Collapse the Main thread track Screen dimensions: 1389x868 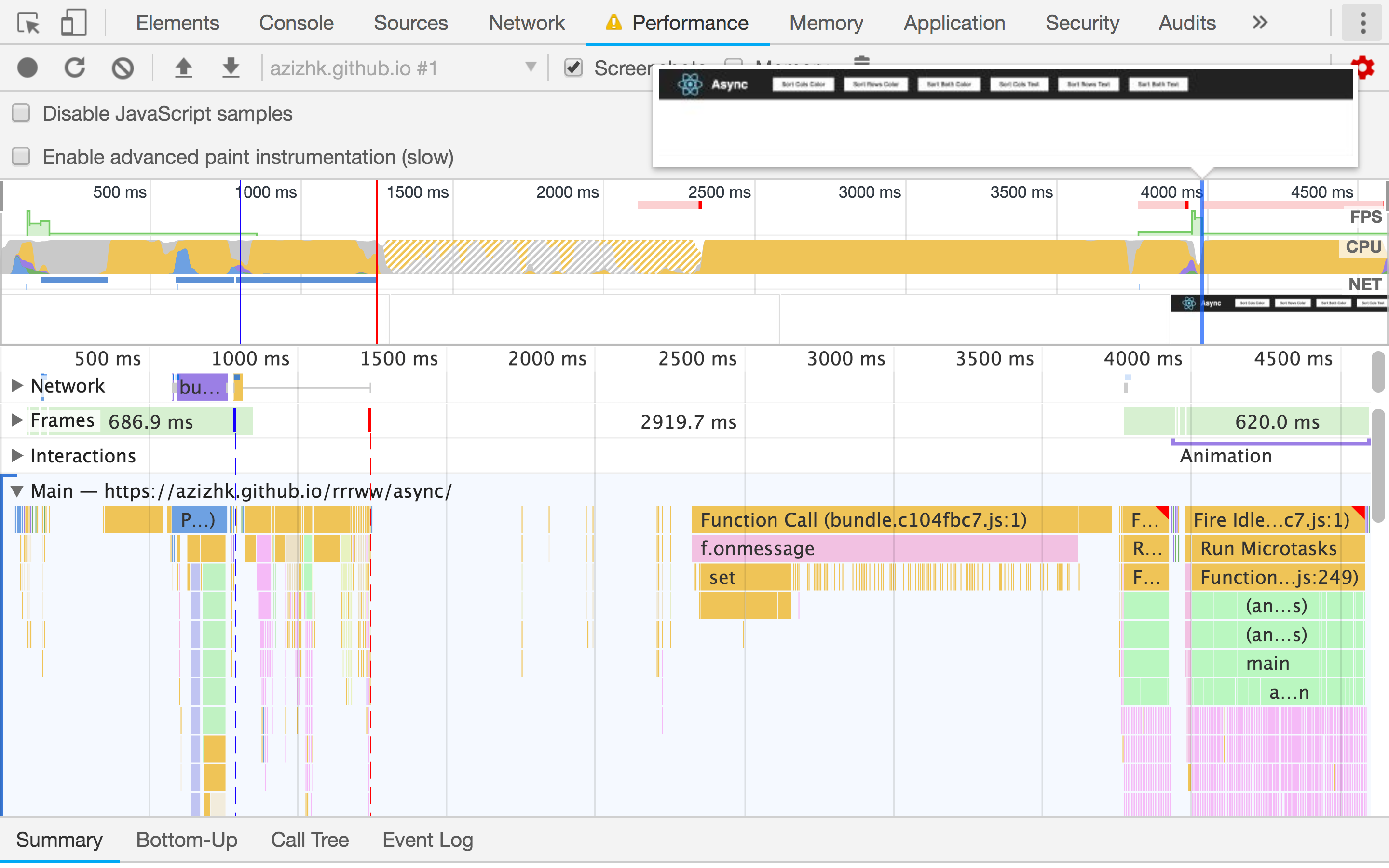tap(17, 491)
